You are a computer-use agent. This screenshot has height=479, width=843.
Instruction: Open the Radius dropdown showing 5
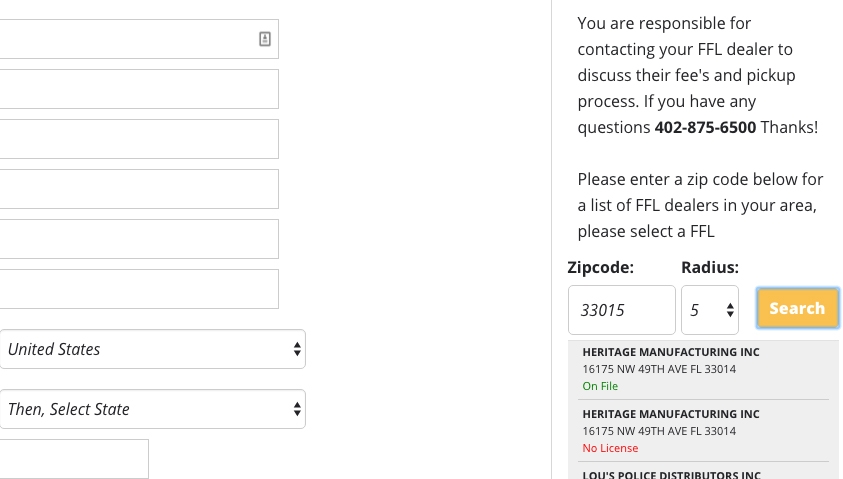pyautogui.click(x=710, y=310)
